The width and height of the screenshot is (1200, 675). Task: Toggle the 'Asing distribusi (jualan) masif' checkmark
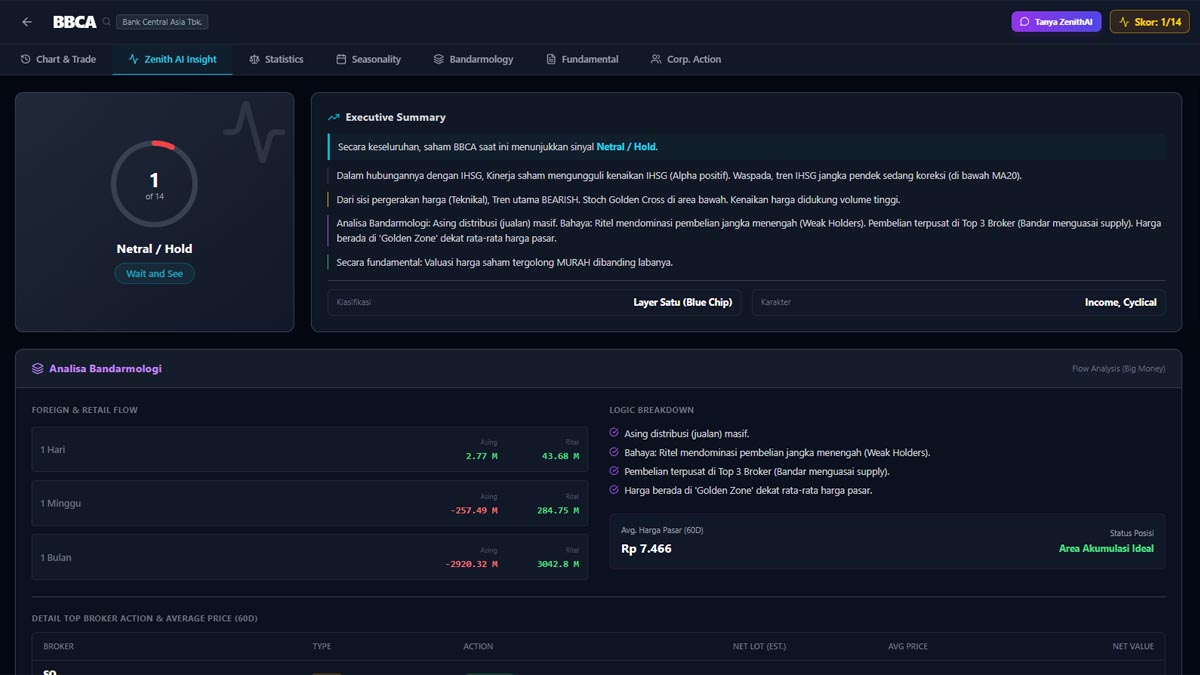pyautogui.click(x=614, y=433)
